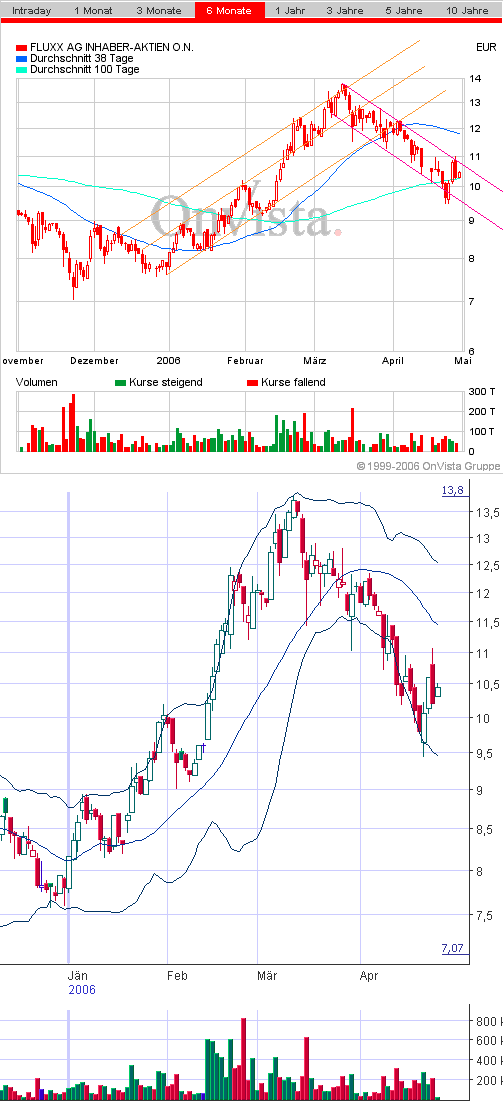Image resolution: width=503 pixels, height=1101 pixels.
Task: Click the Dezember axis label in top chart
Action: click(94, 361)
